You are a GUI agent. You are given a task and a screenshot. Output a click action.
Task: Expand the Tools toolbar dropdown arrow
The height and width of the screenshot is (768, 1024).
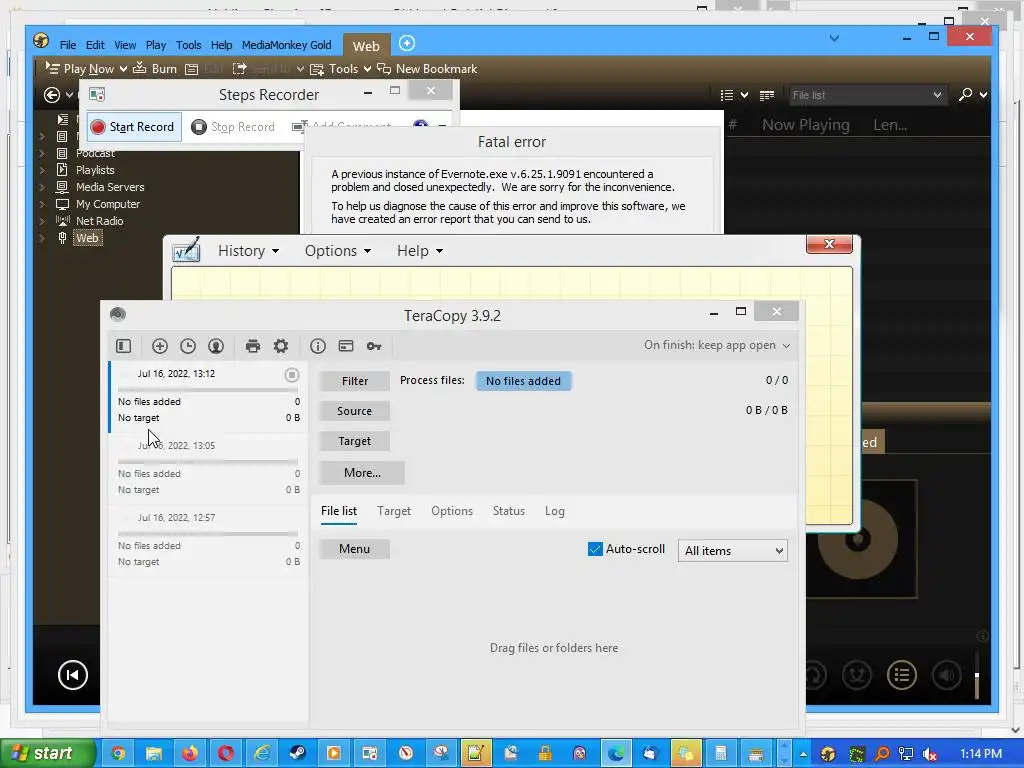pos(367,69)
